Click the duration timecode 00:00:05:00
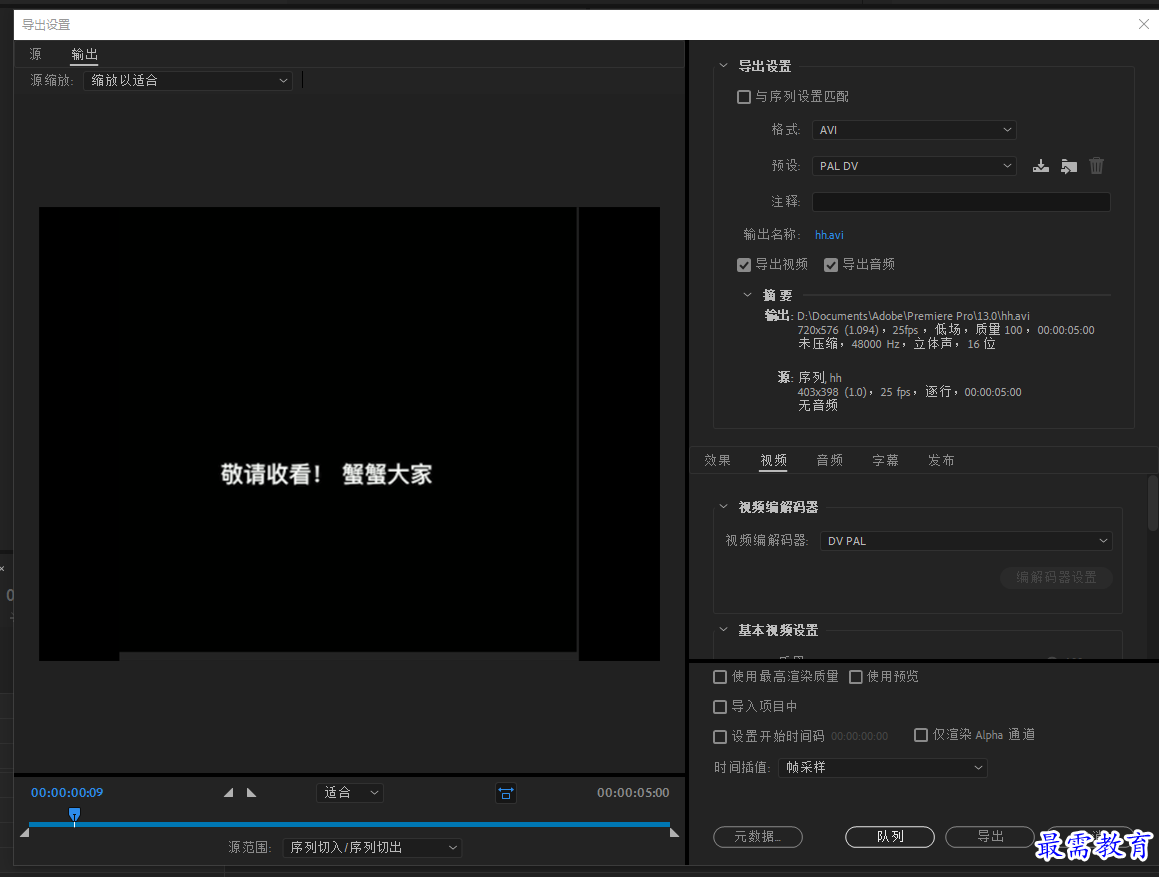 pos(633,793)
